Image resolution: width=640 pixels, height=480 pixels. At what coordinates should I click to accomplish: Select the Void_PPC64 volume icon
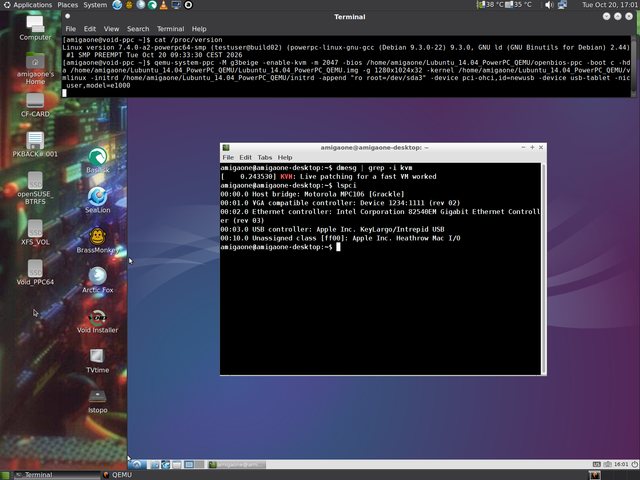[x=35, y=272]
